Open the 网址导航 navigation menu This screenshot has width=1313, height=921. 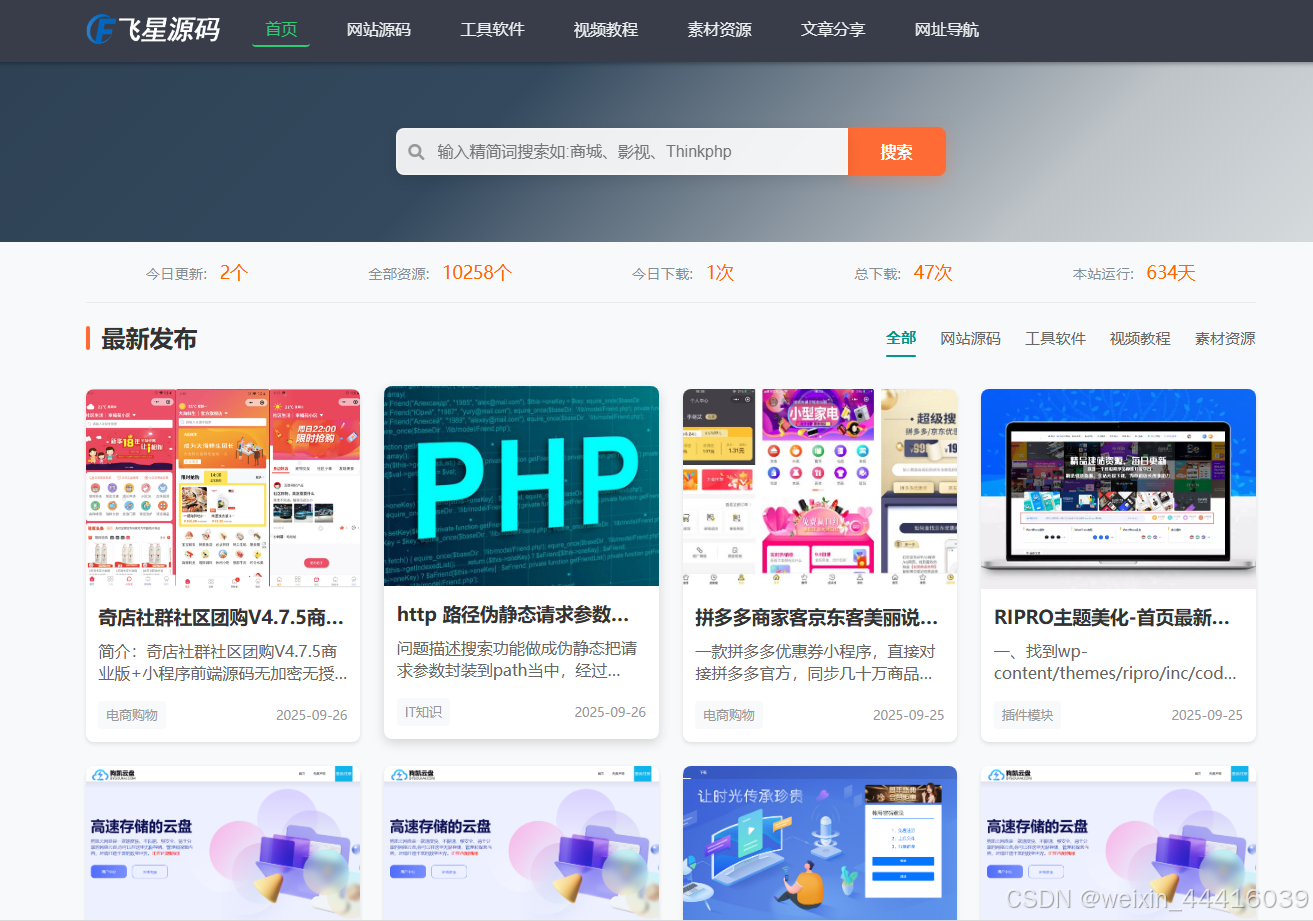947,30
